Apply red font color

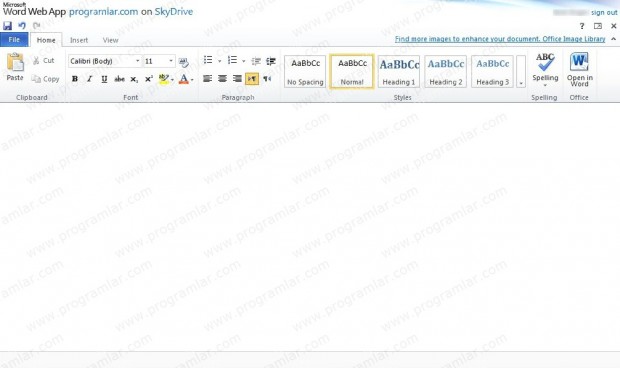click(x=183, y=79)
